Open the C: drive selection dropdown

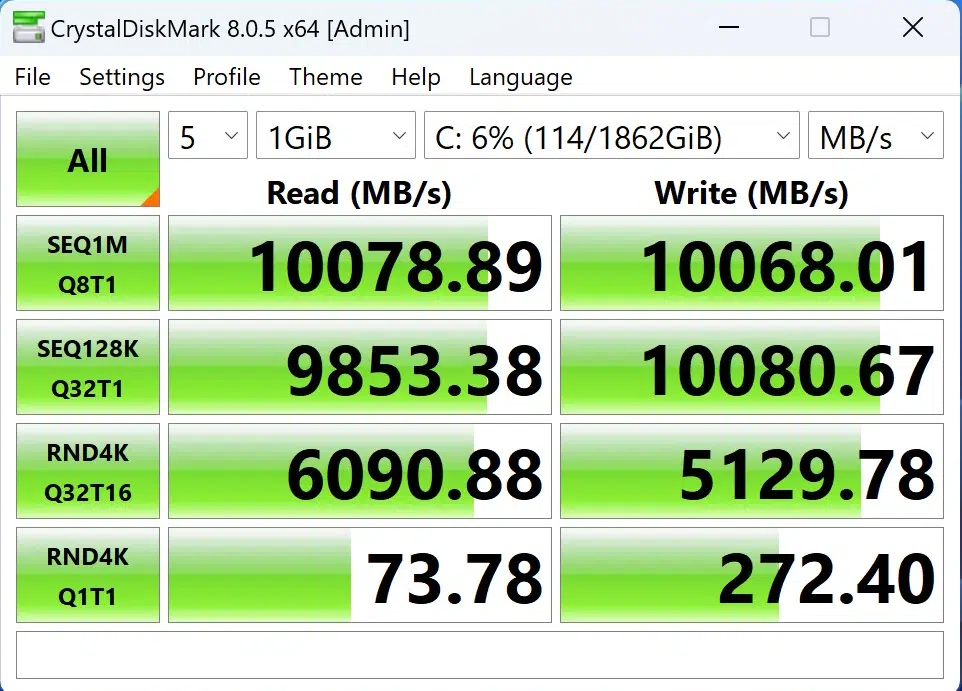click(611, 136)
